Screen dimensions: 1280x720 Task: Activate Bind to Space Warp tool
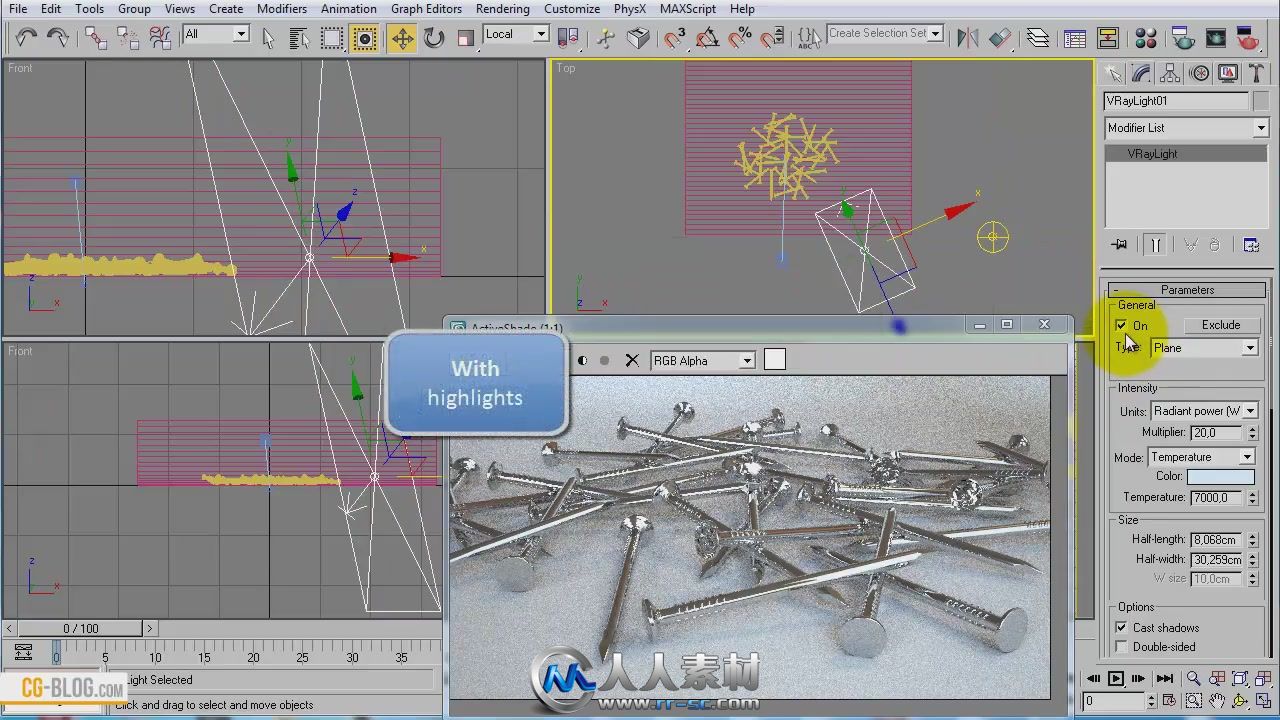click(160, 38)
